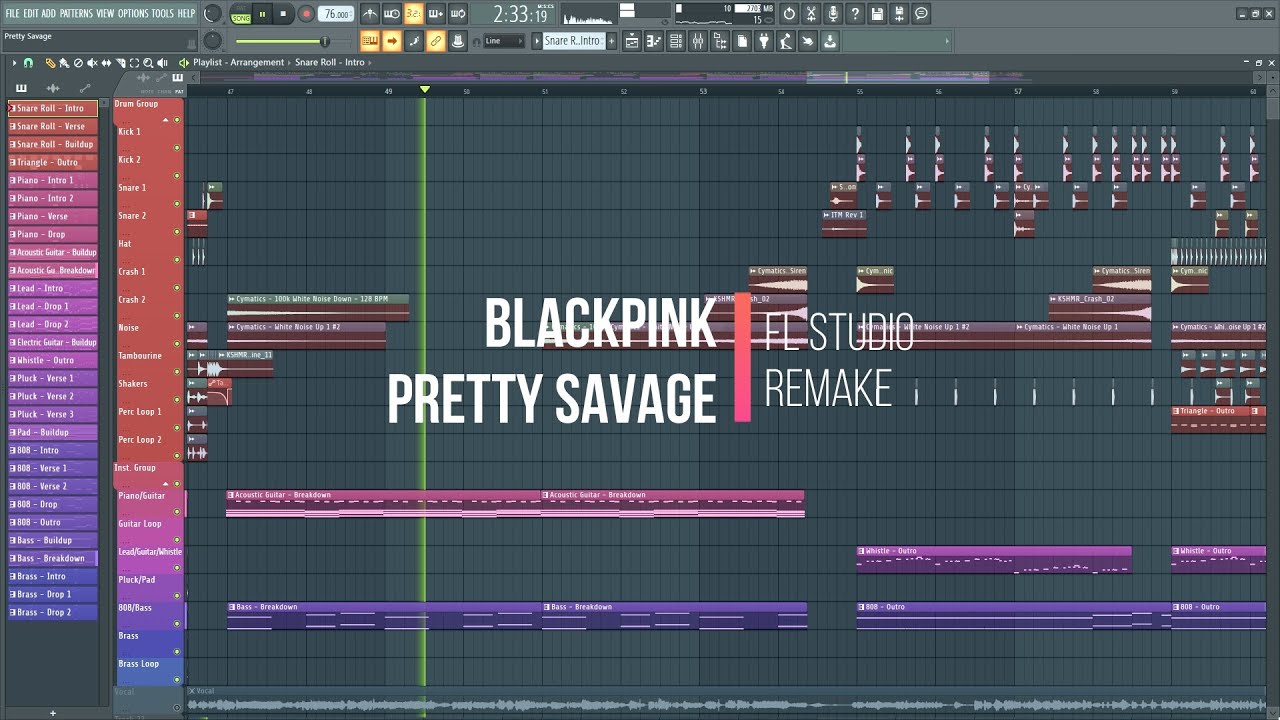This screenshot has width=1280, height=720.
Task: Click the tempo field showing 76.000
Action: 336,14
